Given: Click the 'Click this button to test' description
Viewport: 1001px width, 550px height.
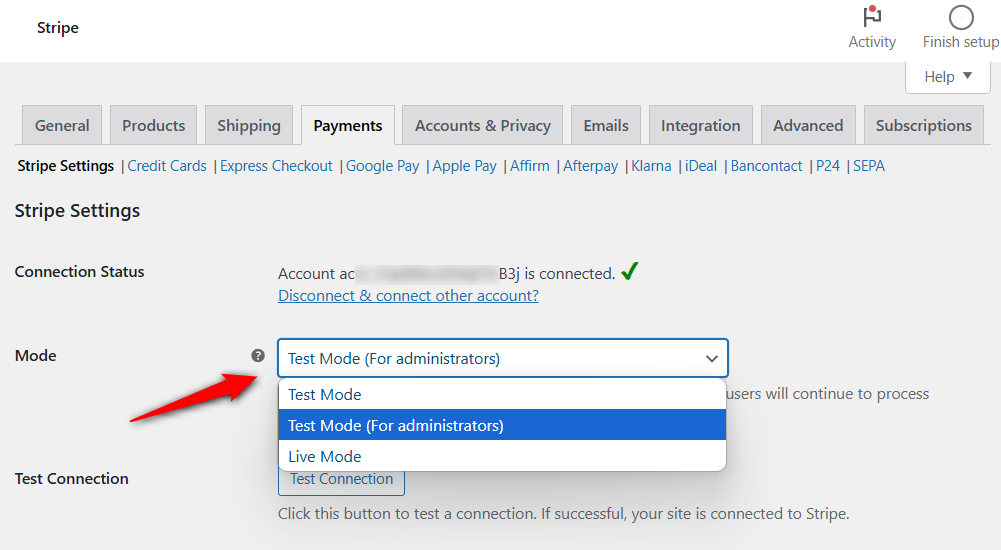Looking at the screenshot, I should tap(564, 514).
